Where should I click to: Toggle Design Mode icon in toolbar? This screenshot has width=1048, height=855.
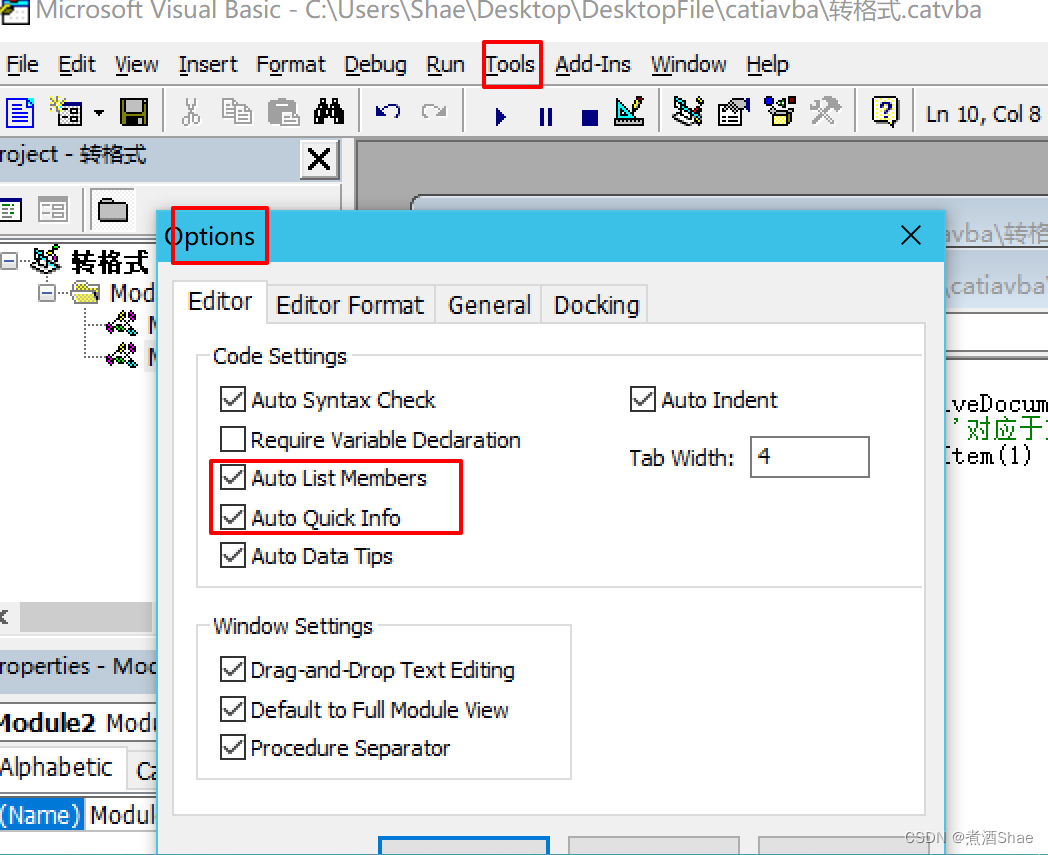point(629,112)
